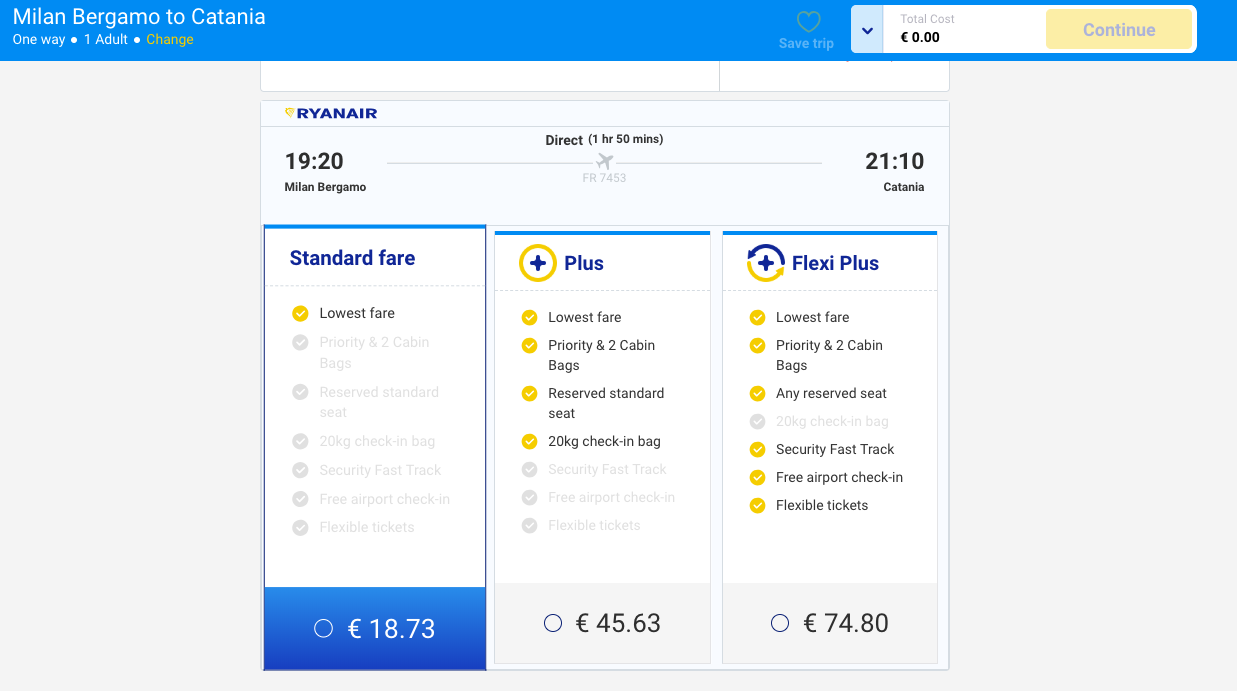Click the Continue button

click(x=1118, y=30)
